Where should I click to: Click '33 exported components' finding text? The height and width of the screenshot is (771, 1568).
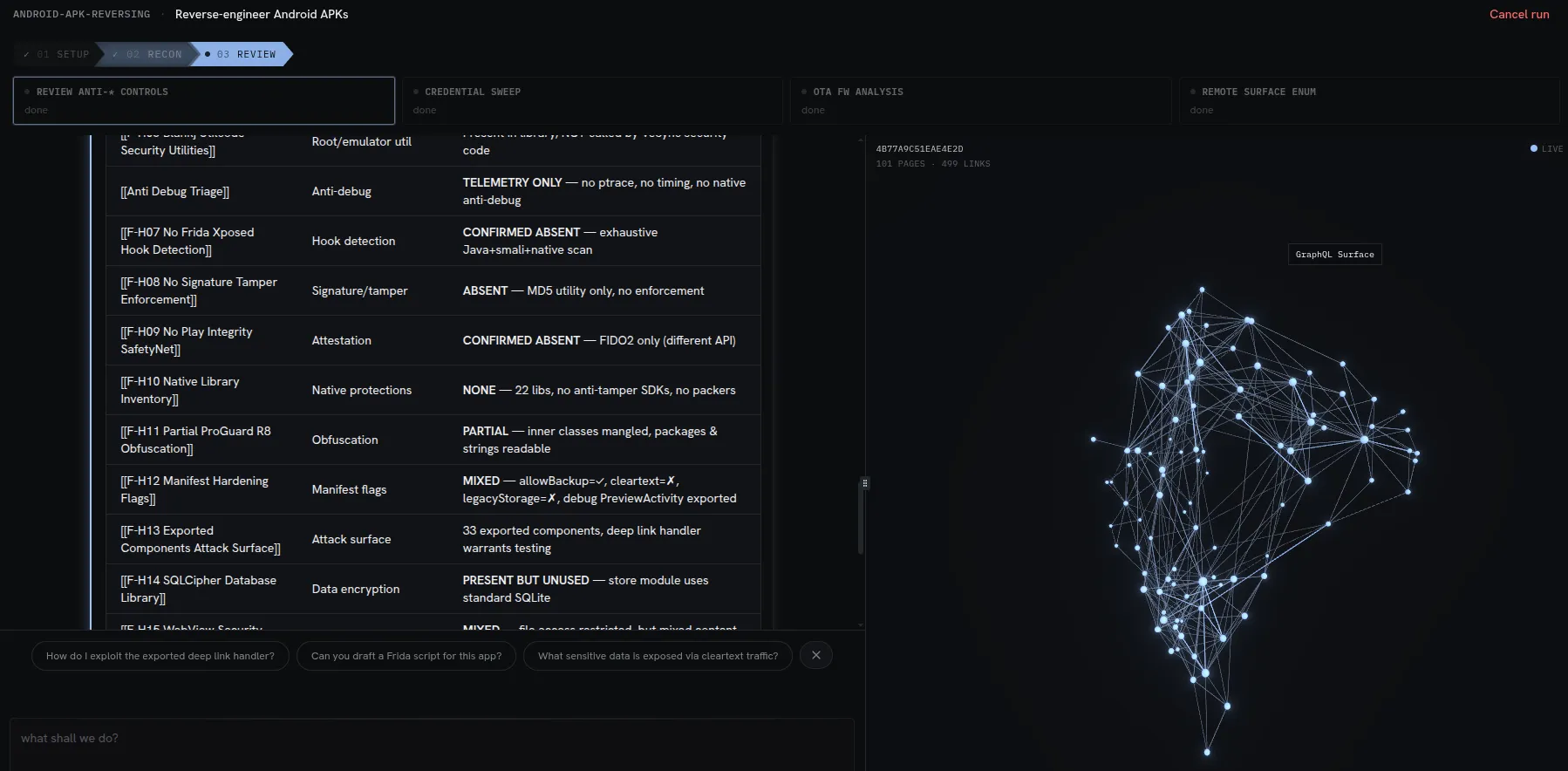tap(582, 539)
